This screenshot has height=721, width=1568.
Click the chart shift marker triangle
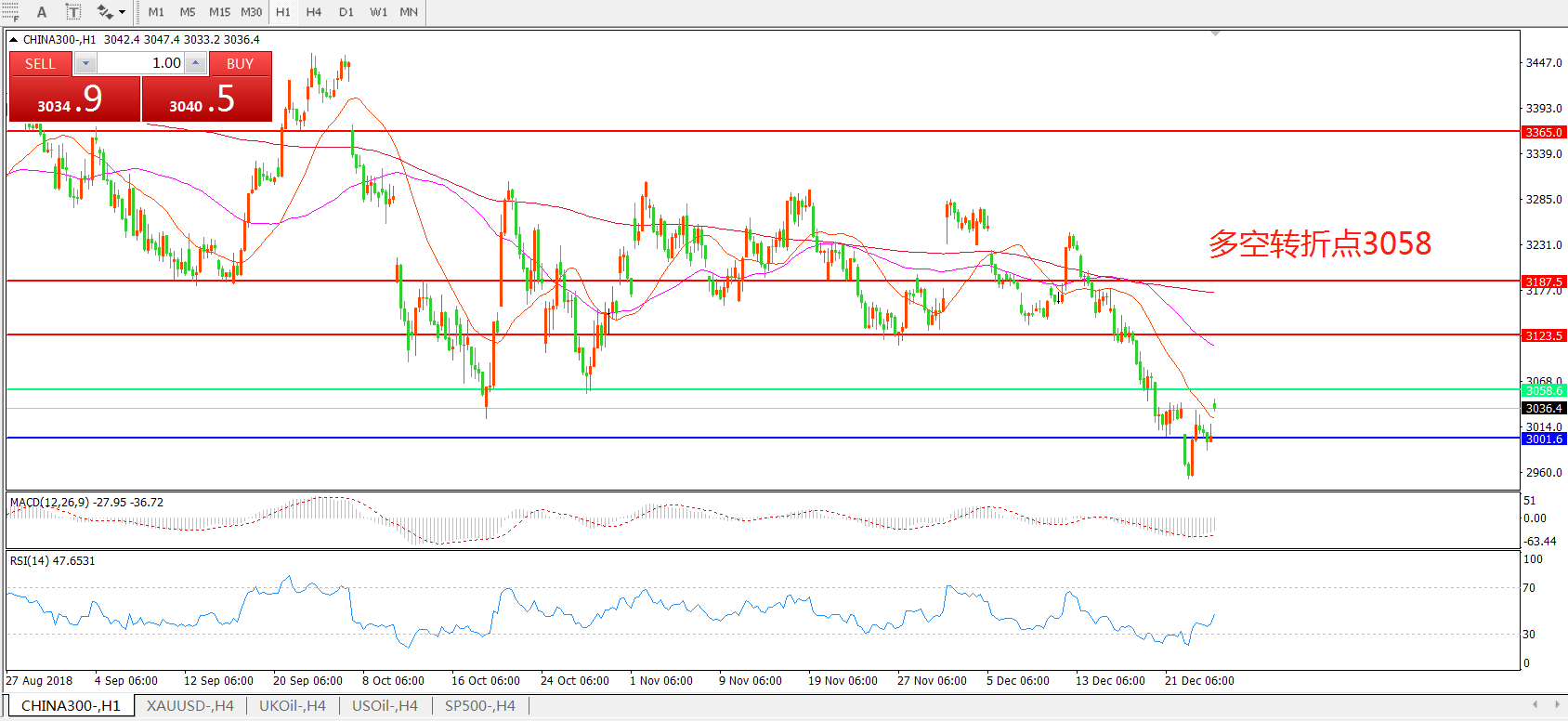coord(1215,33)
